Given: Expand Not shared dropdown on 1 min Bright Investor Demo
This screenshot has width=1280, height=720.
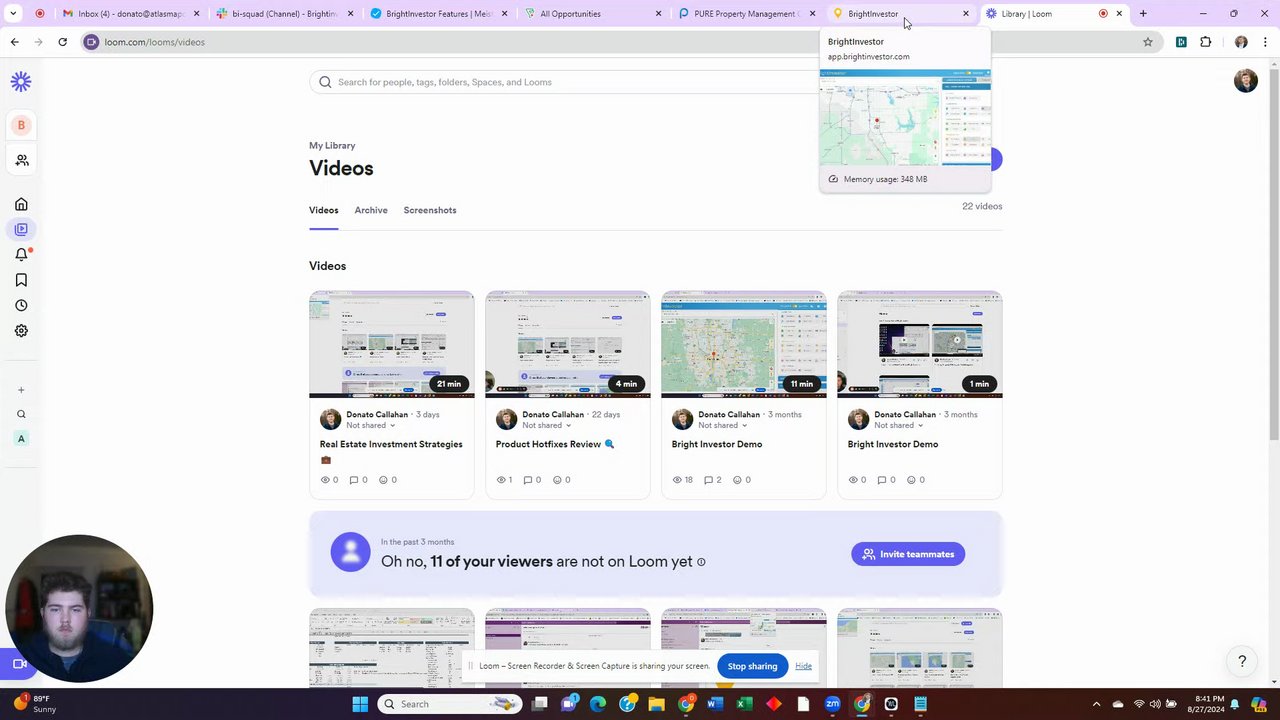Looking at the screenshot, I should (x=898, y=426).
